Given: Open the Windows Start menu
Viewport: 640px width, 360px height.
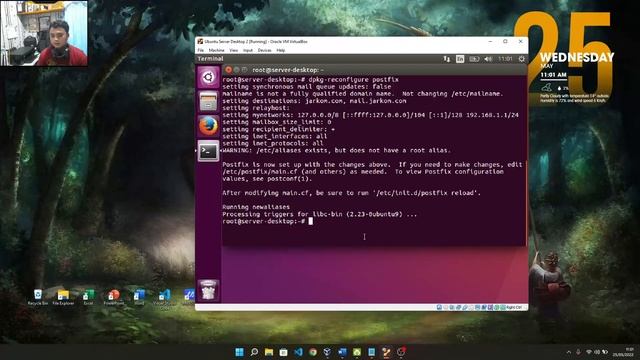Looking at the screenshot, I should (240, 352).
